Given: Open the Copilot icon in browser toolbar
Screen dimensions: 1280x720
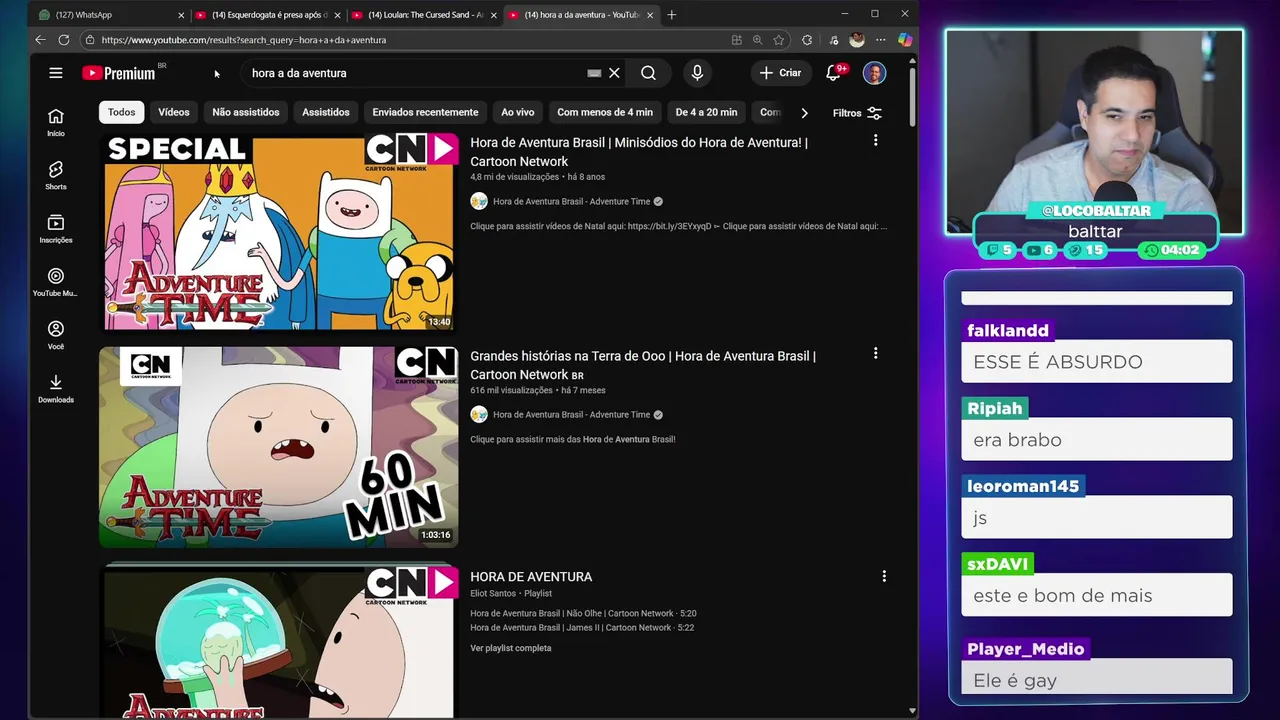Looking at the screenshot, I should click(905, 40).
